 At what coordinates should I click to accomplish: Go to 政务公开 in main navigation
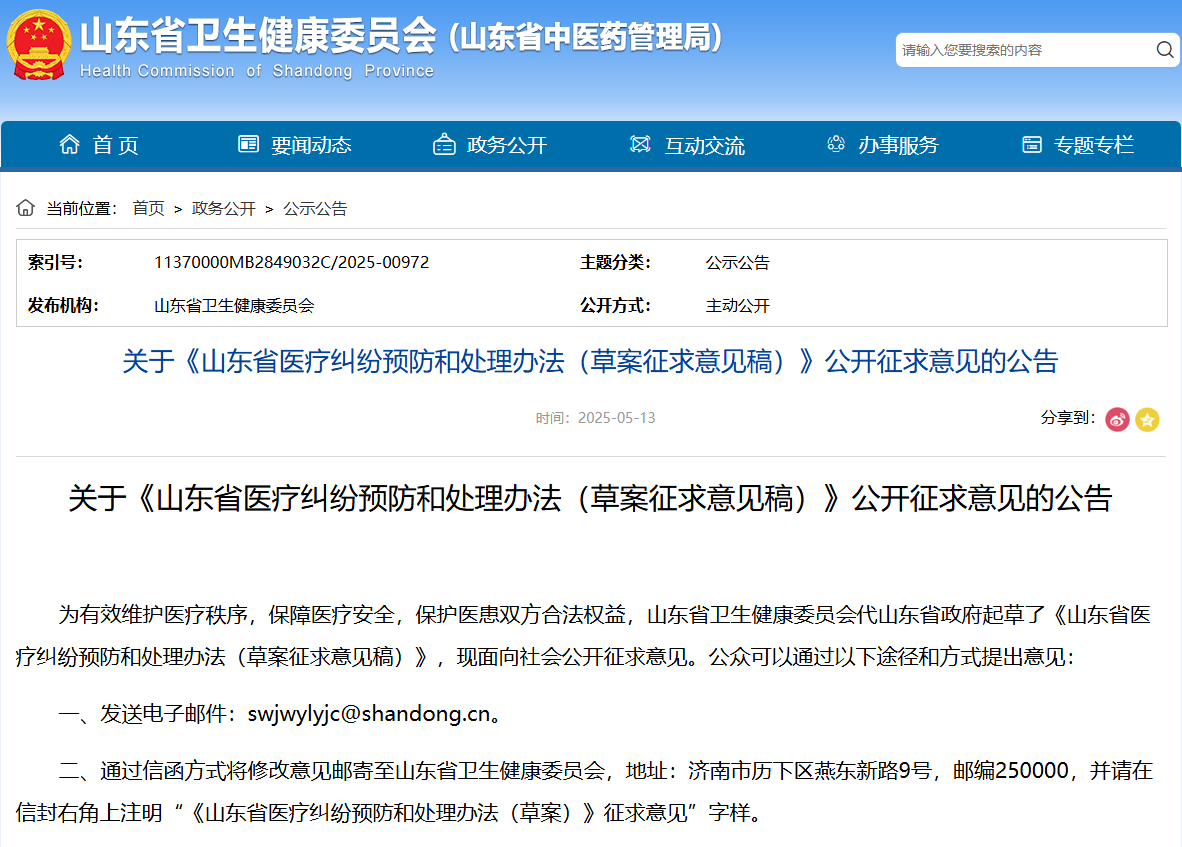click(507, 145)
